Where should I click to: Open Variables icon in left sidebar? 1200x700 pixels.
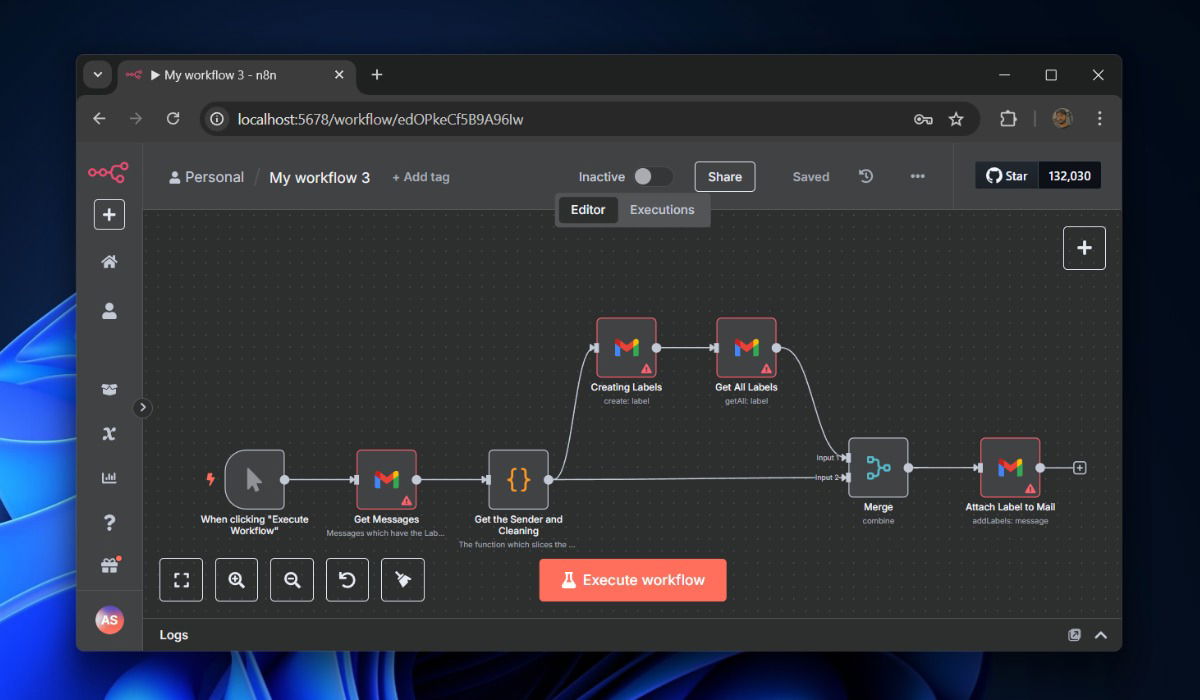pos(109,433)
